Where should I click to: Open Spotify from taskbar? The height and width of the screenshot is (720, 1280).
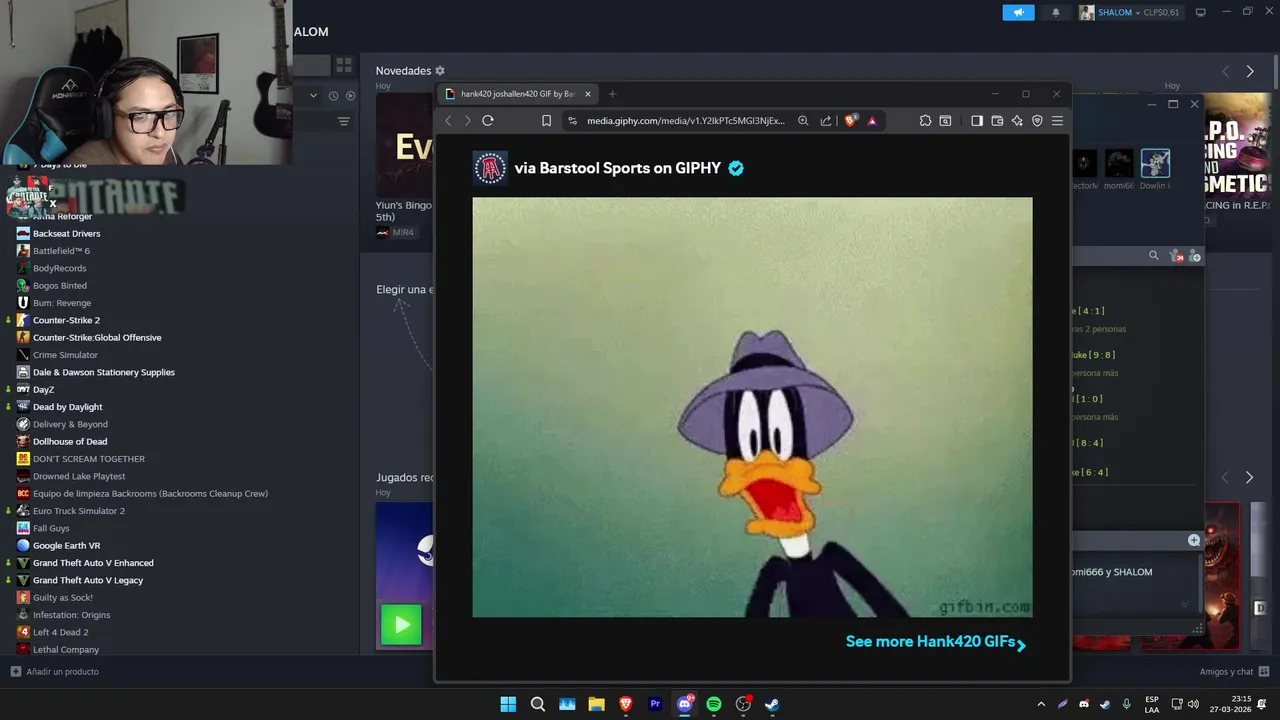tap(714, 704)
